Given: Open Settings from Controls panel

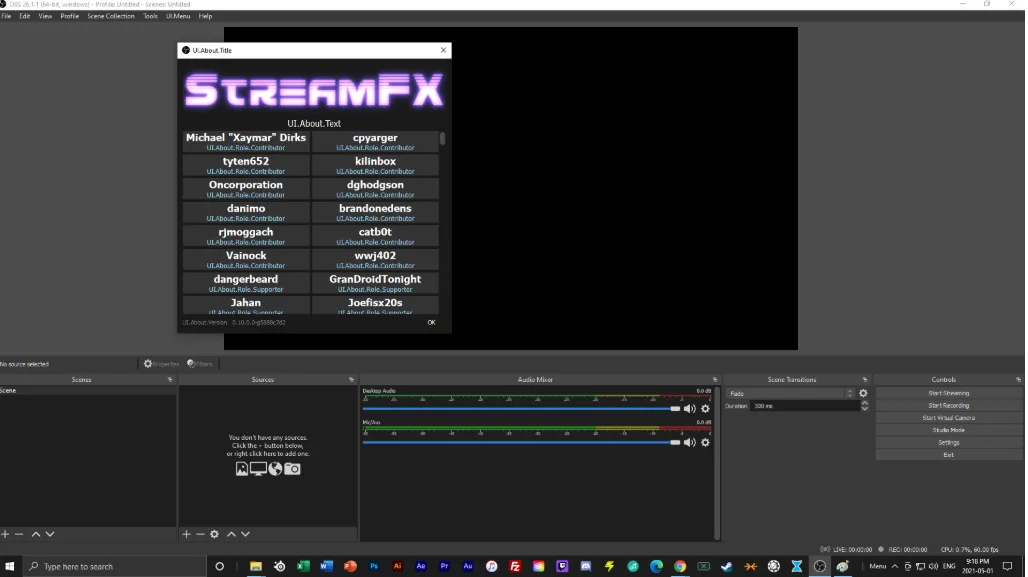Looking at the screenshot, I should click(949, 443).
